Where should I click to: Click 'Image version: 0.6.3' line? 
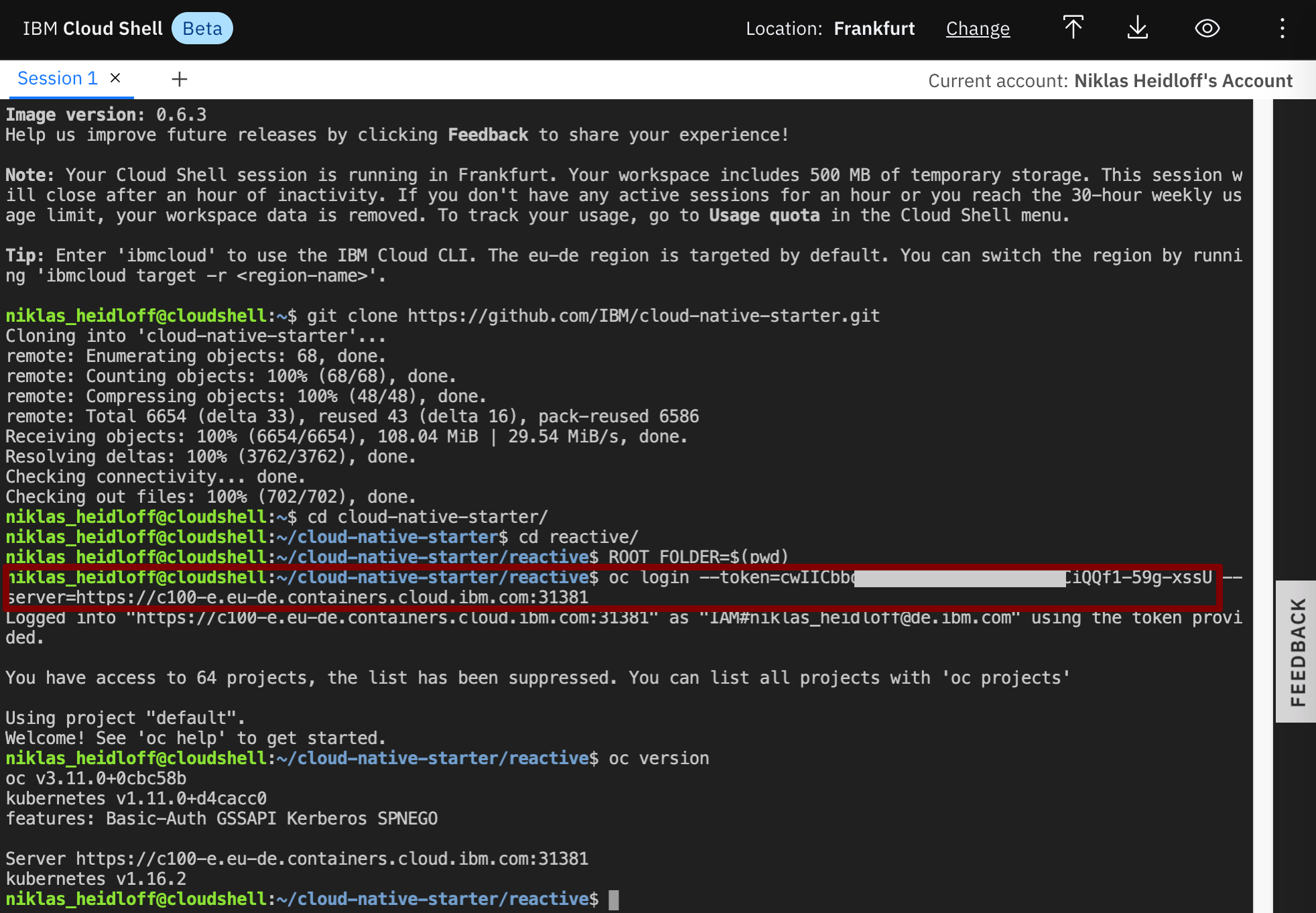coord(106,115)
